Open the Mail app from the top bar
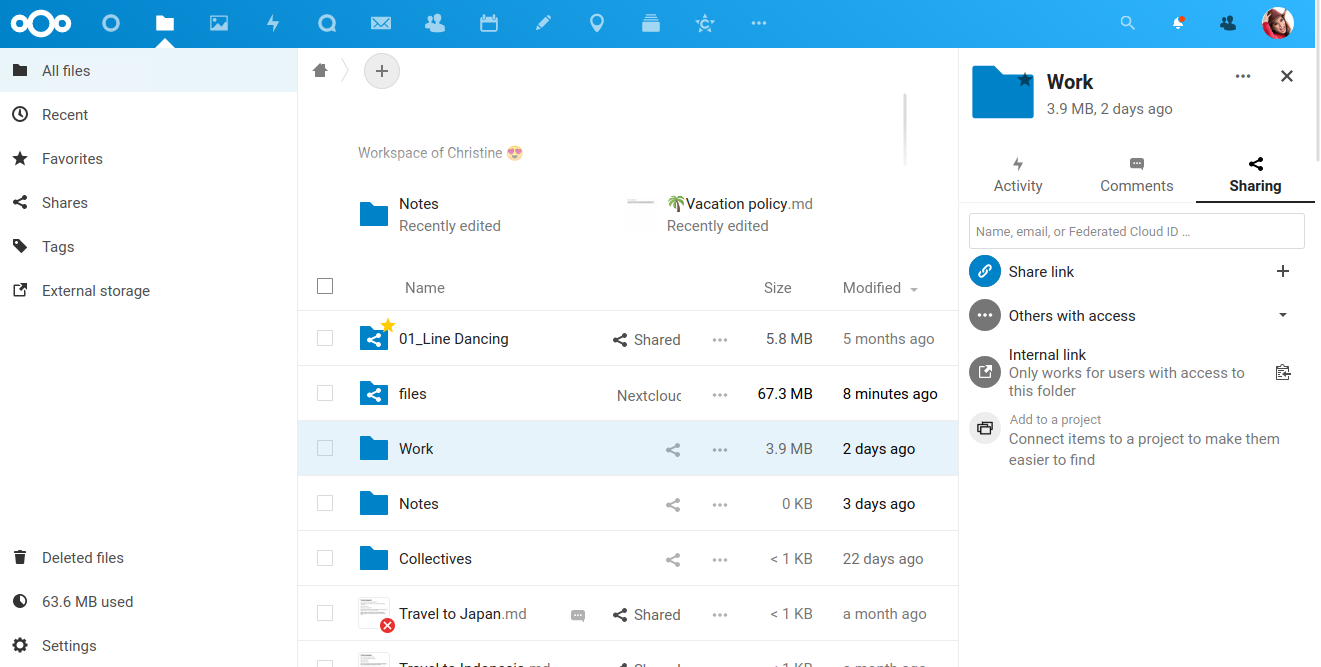The image size is (1321, 667). tap(381, 22)
